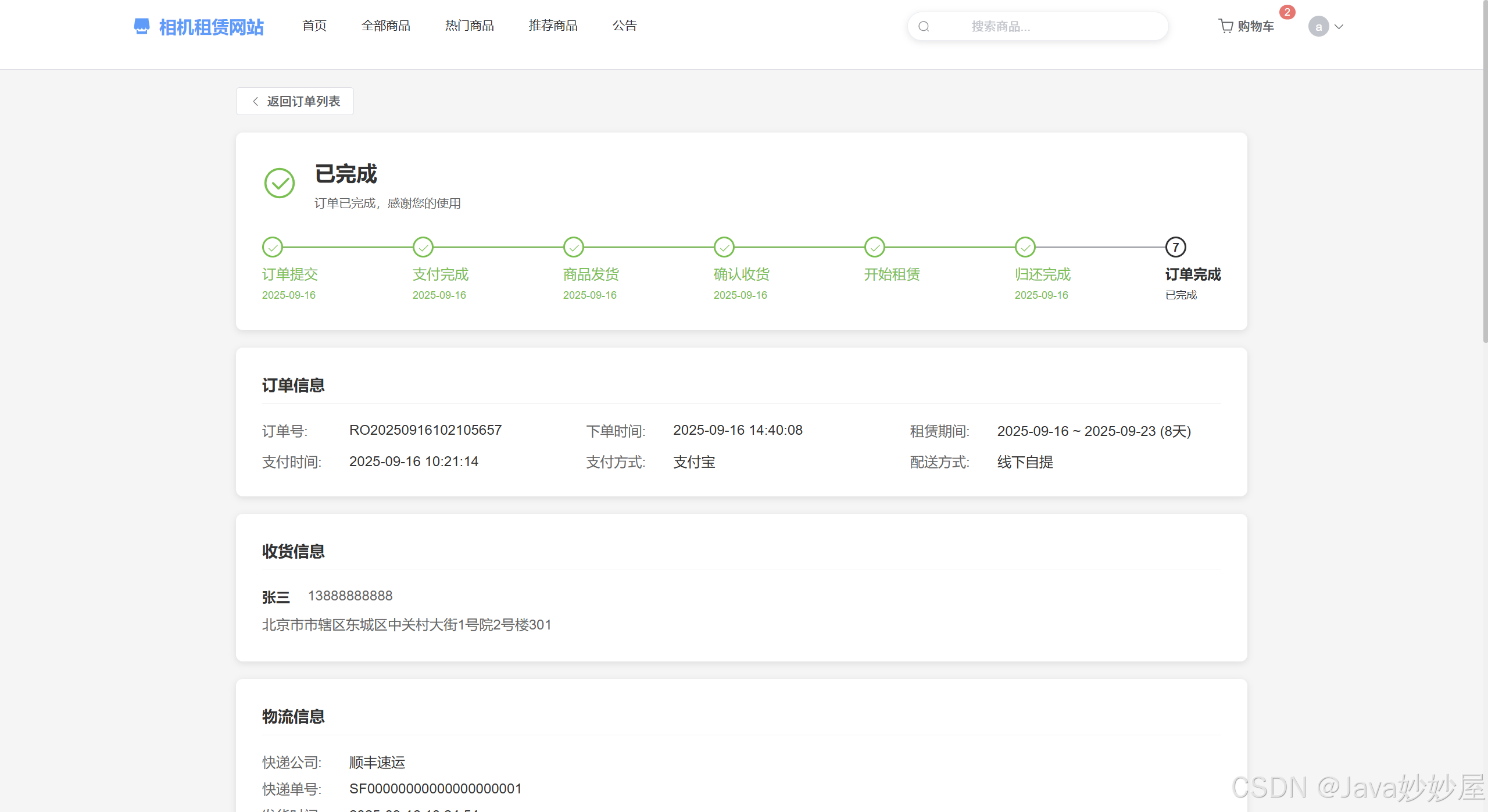
Task: Open 热门商品 navigation item
Action: (x=470, y=26)
